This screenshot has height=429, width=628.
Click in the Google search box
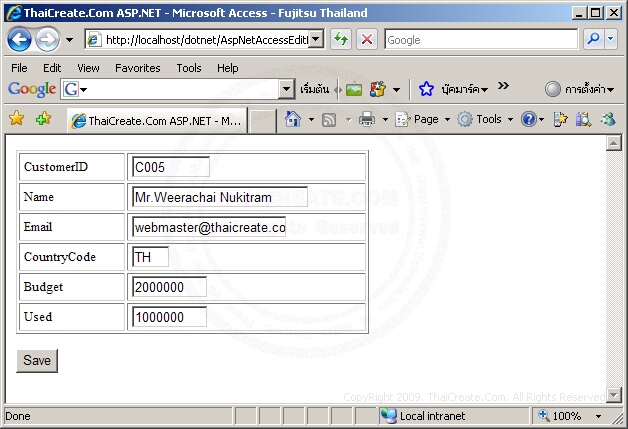click(481, 39)
